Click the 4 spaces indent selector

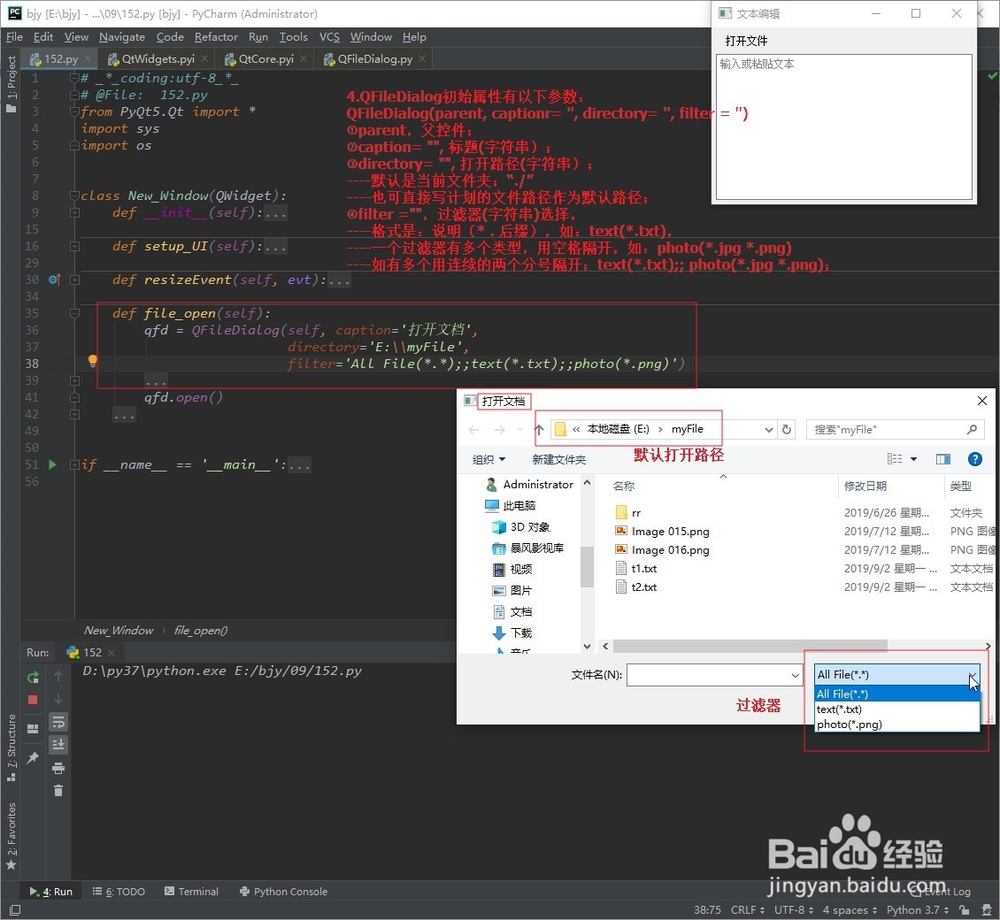pyautogui.click(x=849, y=910)
